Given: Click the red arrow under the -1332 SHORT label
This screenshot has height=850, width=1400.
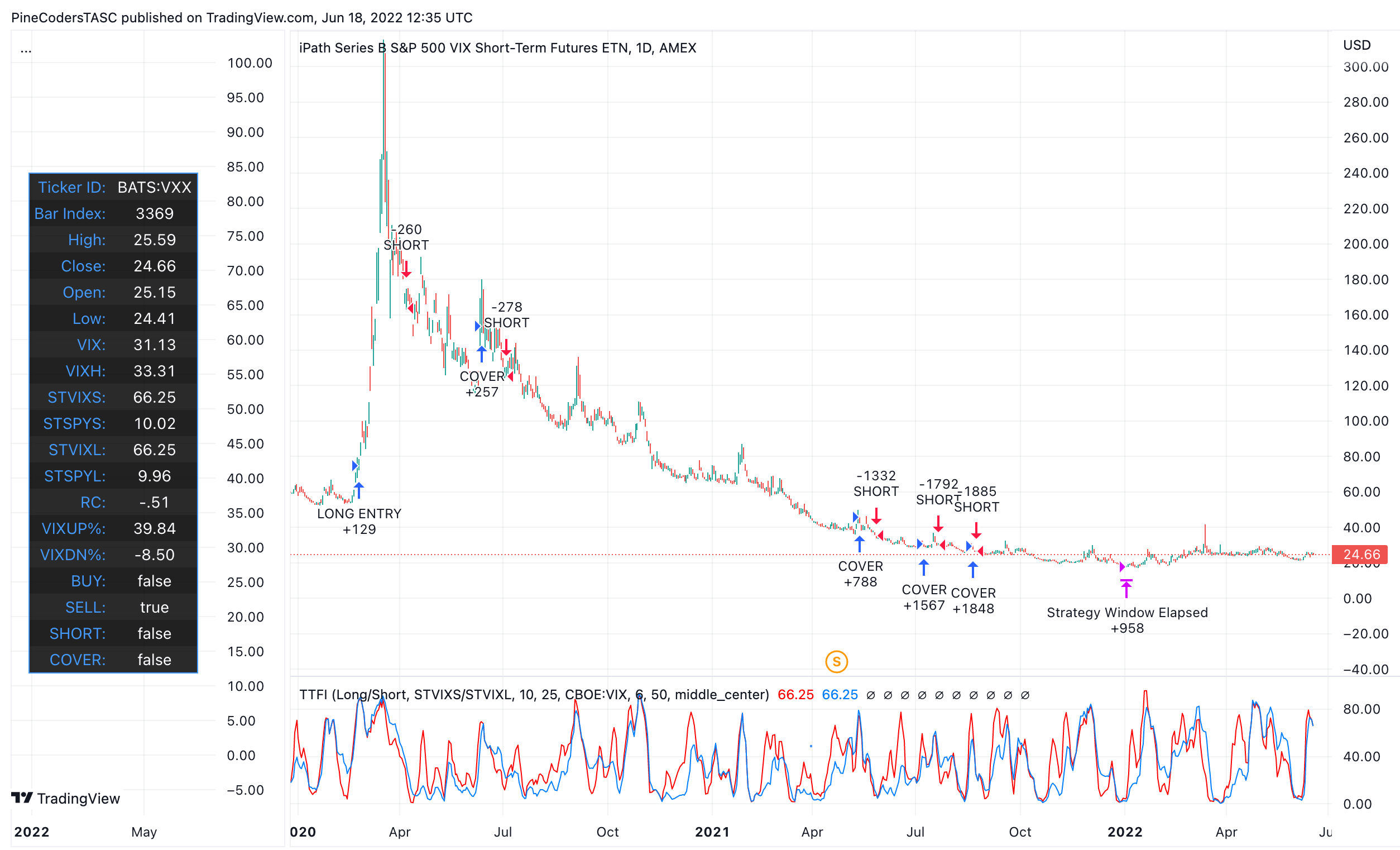Looking at the screenshot, I should (x=876, y=515).
